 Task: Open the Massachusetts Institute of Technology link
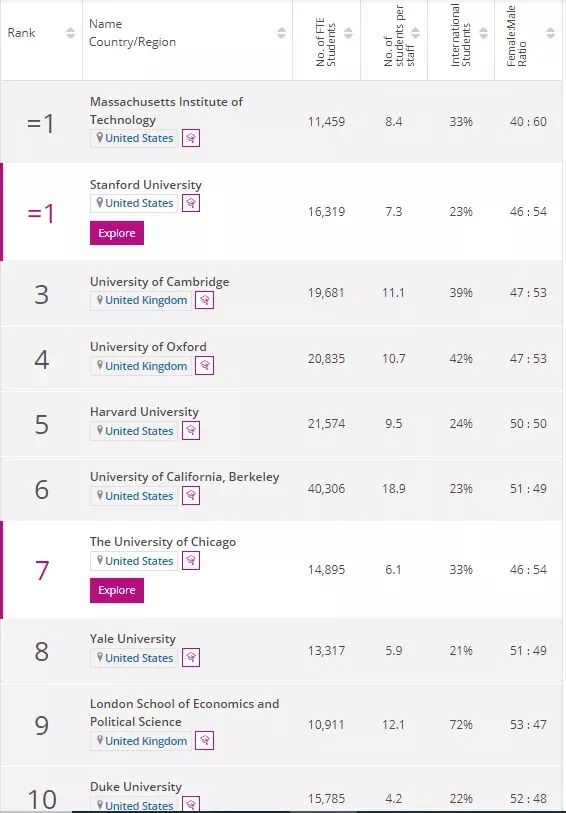166,111
